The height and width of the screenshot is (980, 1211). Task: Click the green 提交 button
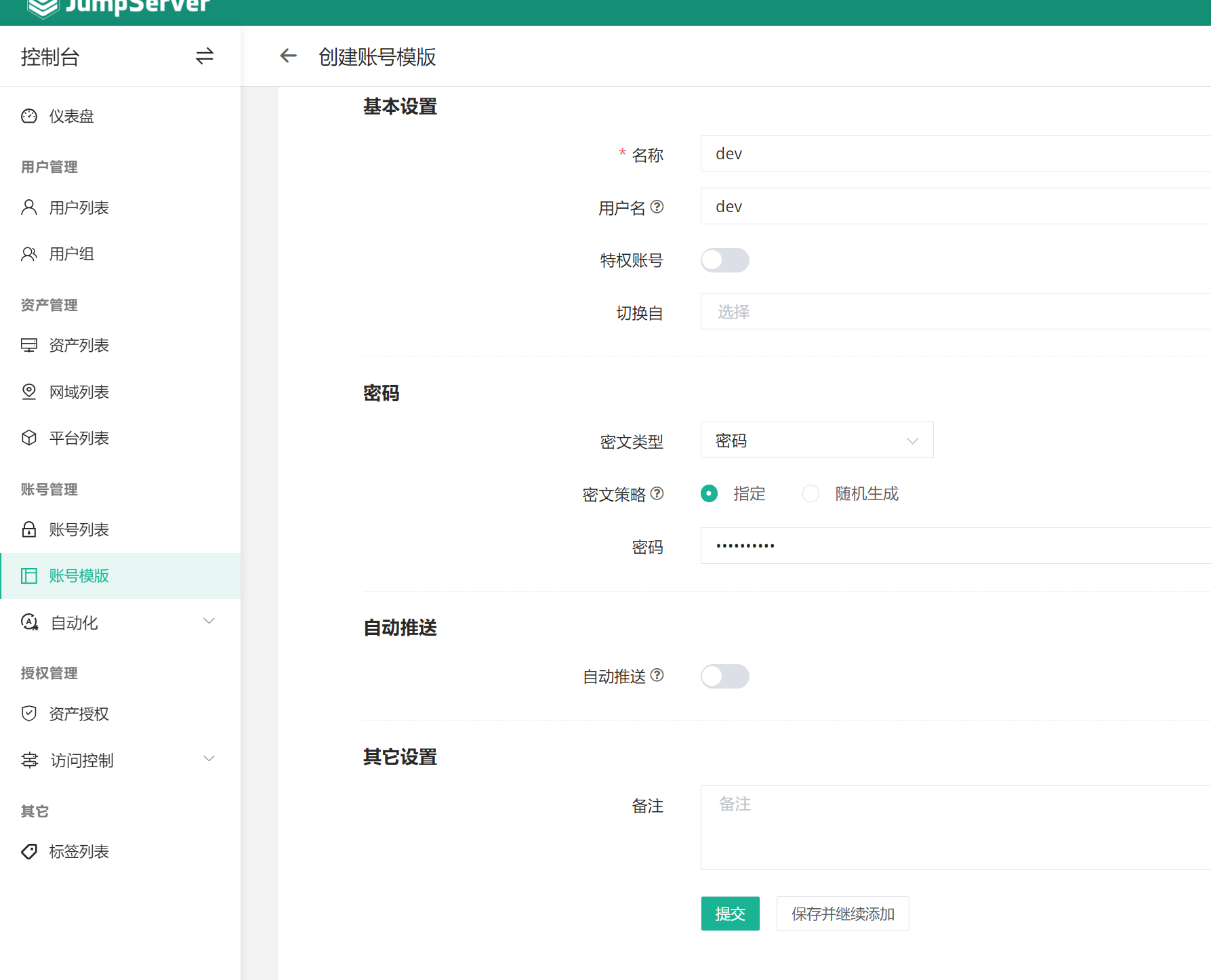[730, 914]
